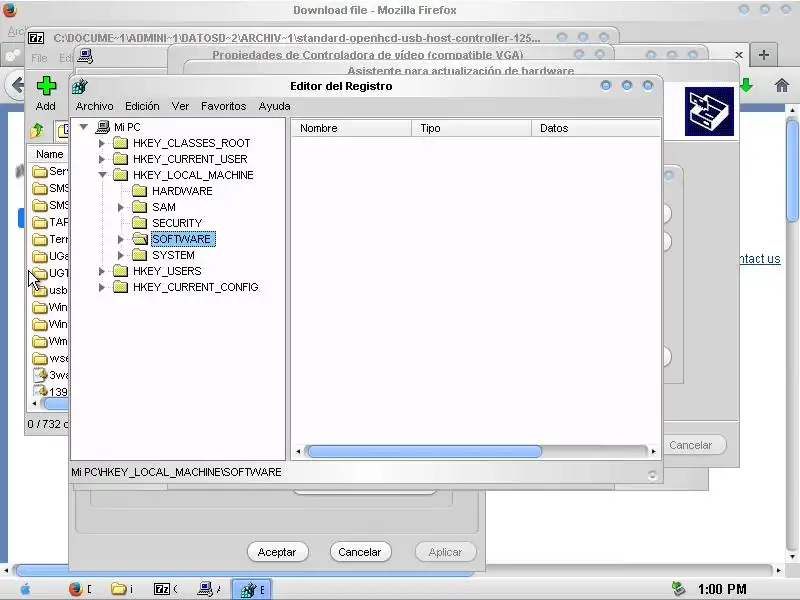Screen dimensions: 800x600
Task: Click the SYSTEM key folder icon
Action: coord(139,255)
